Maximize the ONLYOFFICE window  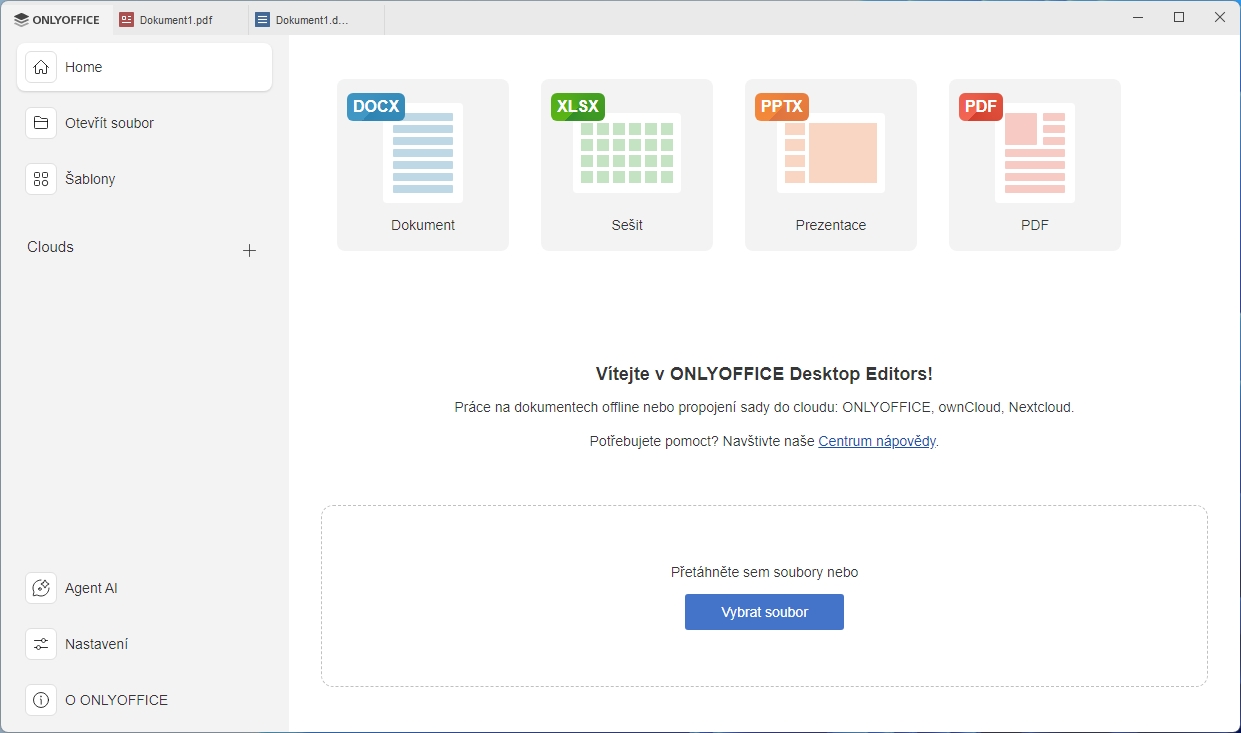click(1179, 17)
